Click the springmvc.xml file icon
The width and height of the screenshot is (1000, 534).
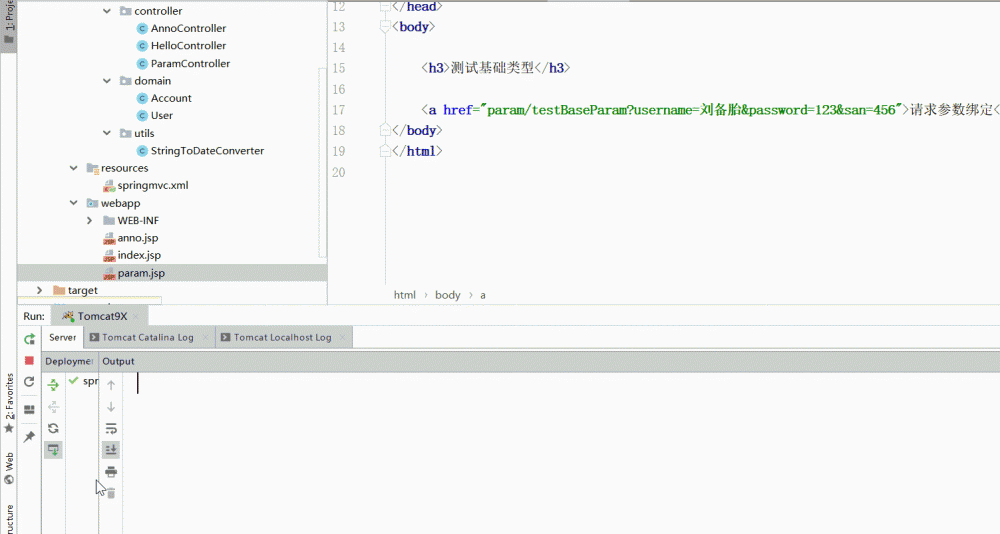click(x=109, y=186)
